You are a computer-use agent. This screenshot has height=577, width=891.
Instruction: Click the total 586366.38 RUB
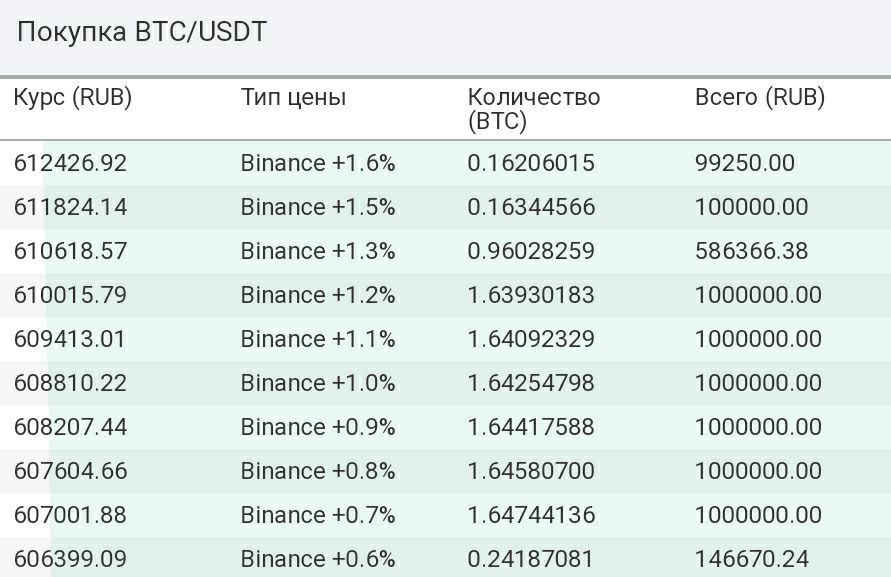pyautogui.click(x=751, y=251)
